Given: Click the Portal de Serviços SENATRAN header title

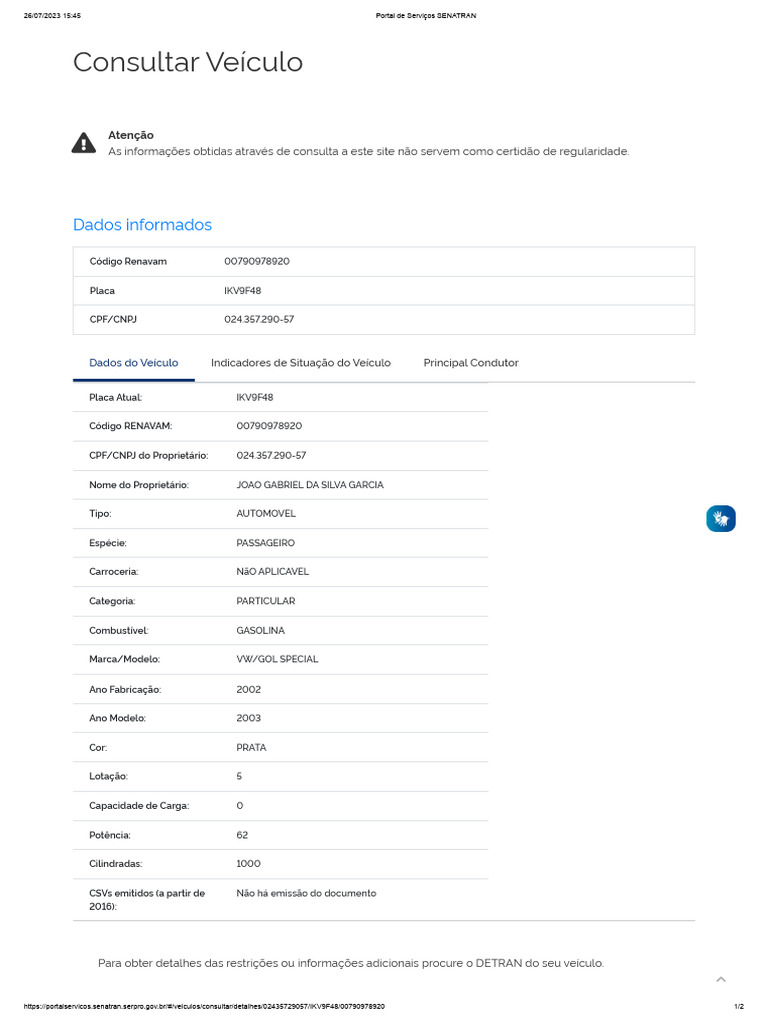Looking at the screenshot, I should pyautogui.click(x=426, y=16).
